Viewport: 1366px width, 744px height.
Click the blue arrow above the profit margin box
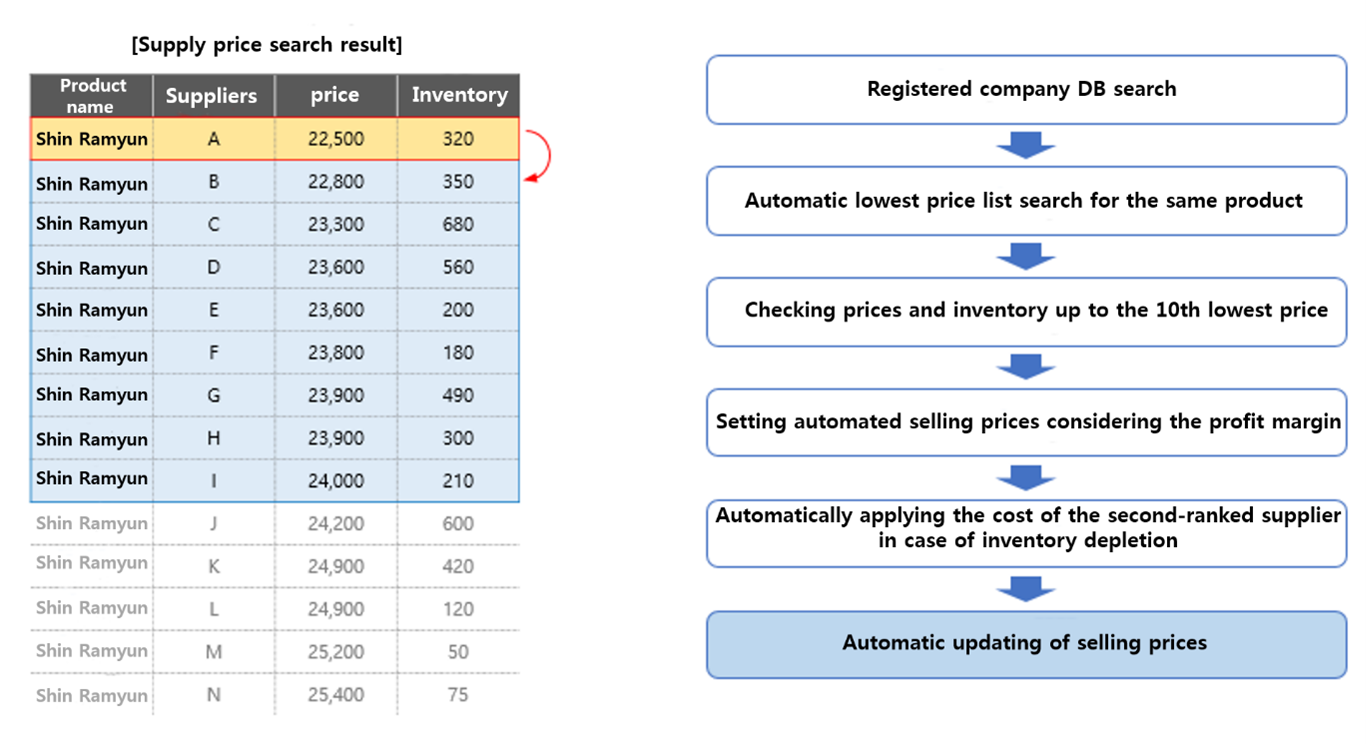point(1026,367)
